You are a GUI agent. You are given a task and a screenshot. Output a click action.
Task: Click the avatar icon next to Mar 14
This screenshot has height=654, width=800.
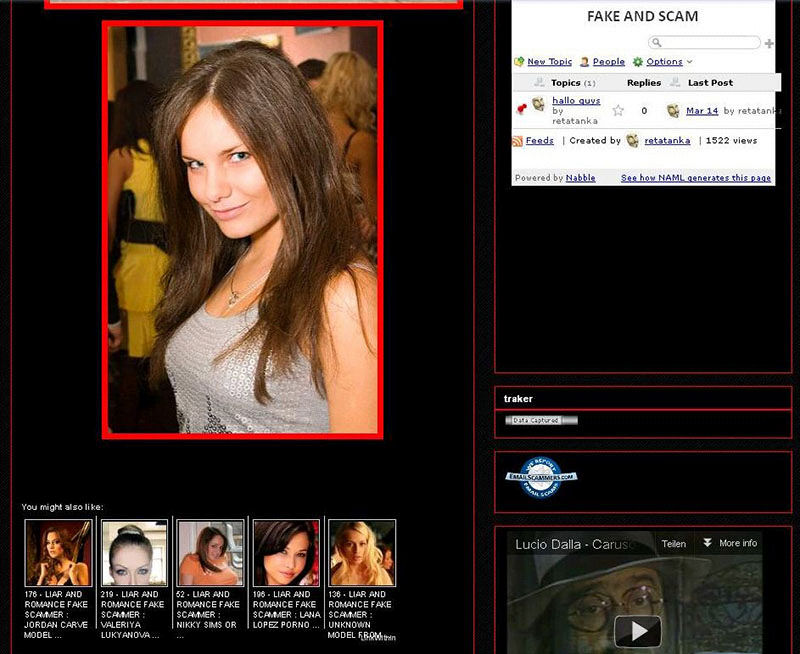tap(673, 111)
